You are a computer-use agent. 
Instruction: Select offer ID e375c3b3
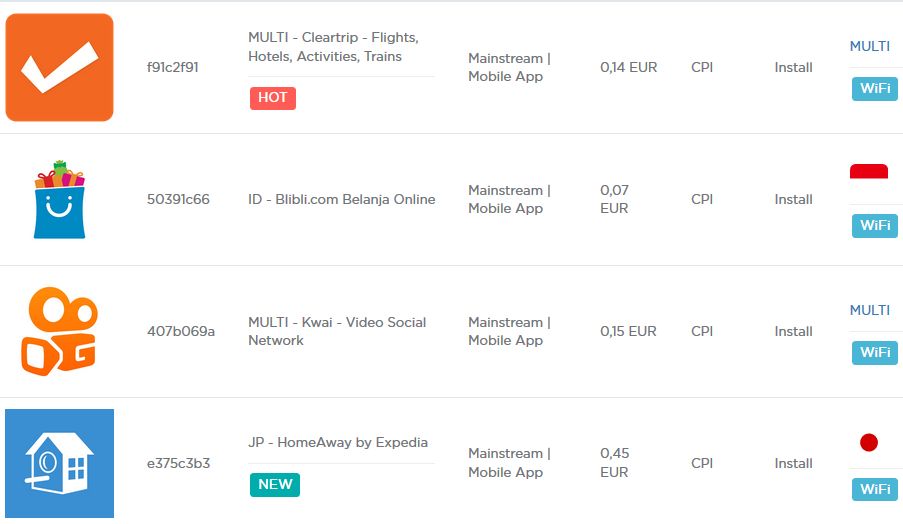point(179,464)
